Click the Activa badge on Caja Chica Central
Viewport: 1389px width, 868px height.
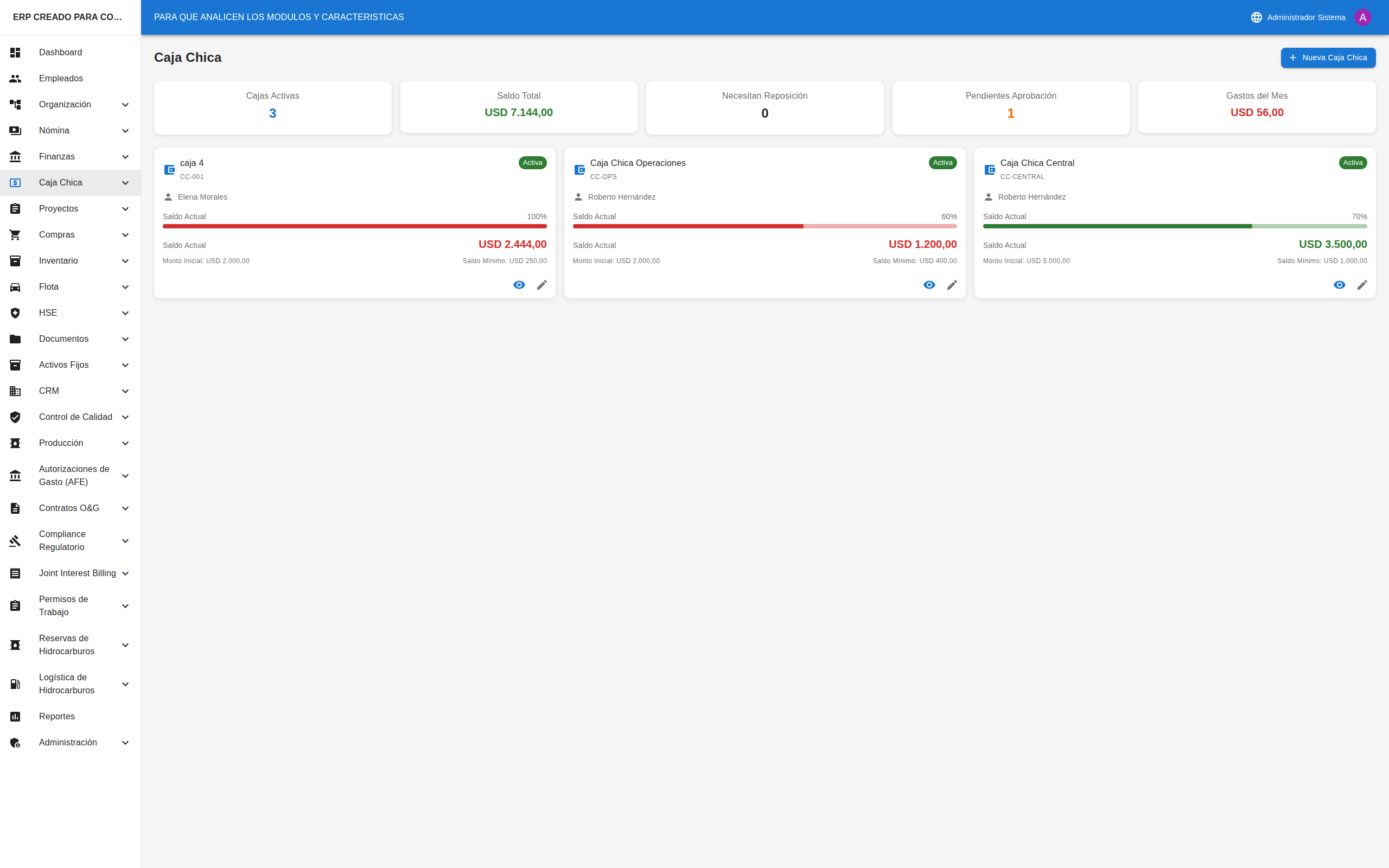pos(1352,163)
